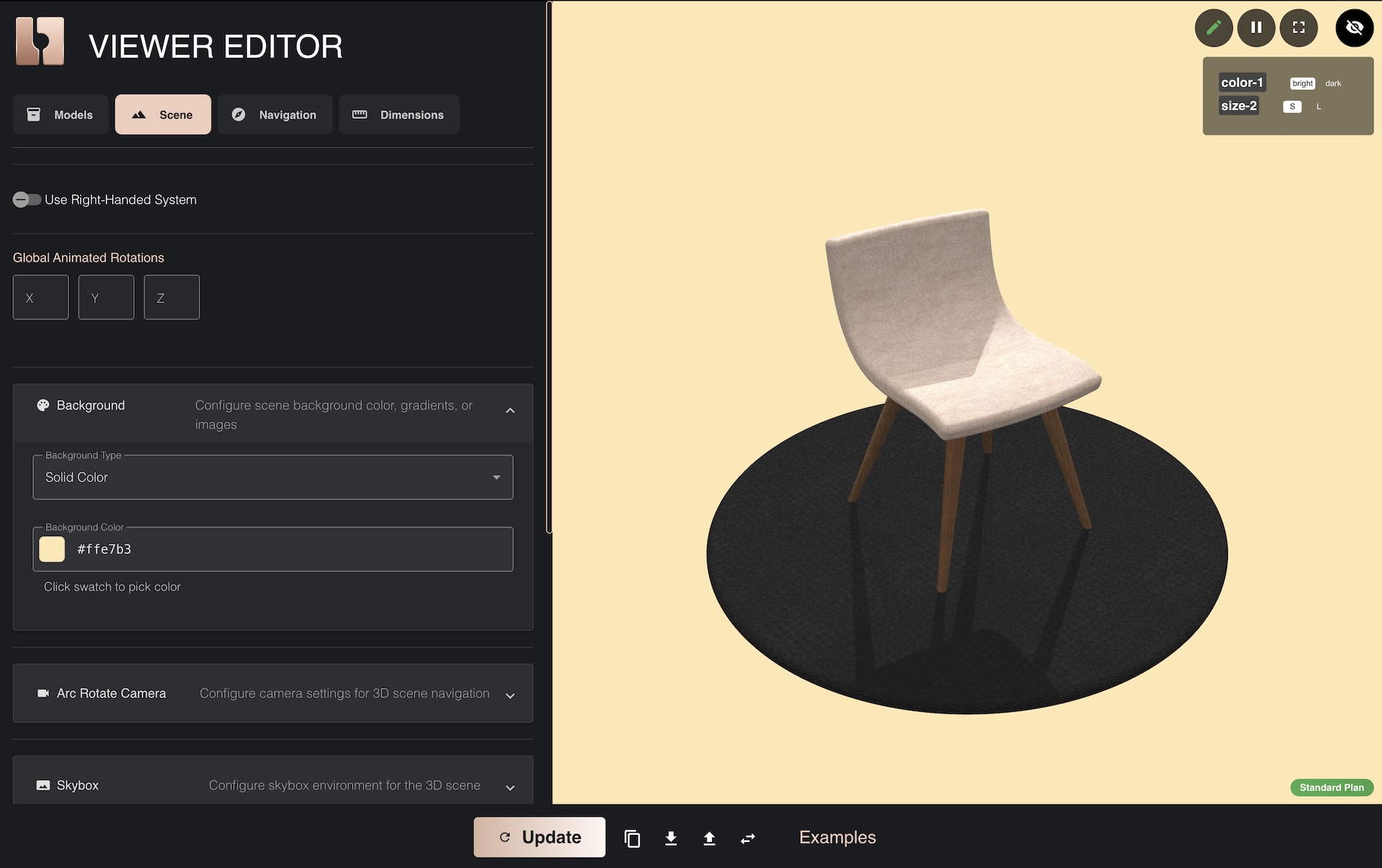Switch to the Models tab
1382x868 pixels.
coord(60,114)
